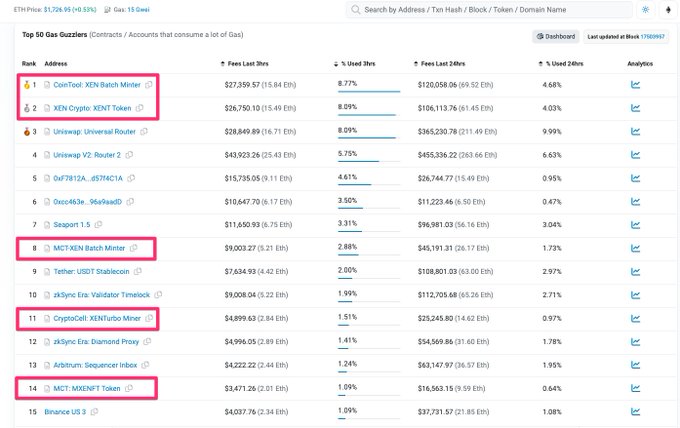Screen dimensions: 680x428
Task: Open analytics chart for Uniswap: Universal Router
Action: pyautogui.click(x=635, y=131)
